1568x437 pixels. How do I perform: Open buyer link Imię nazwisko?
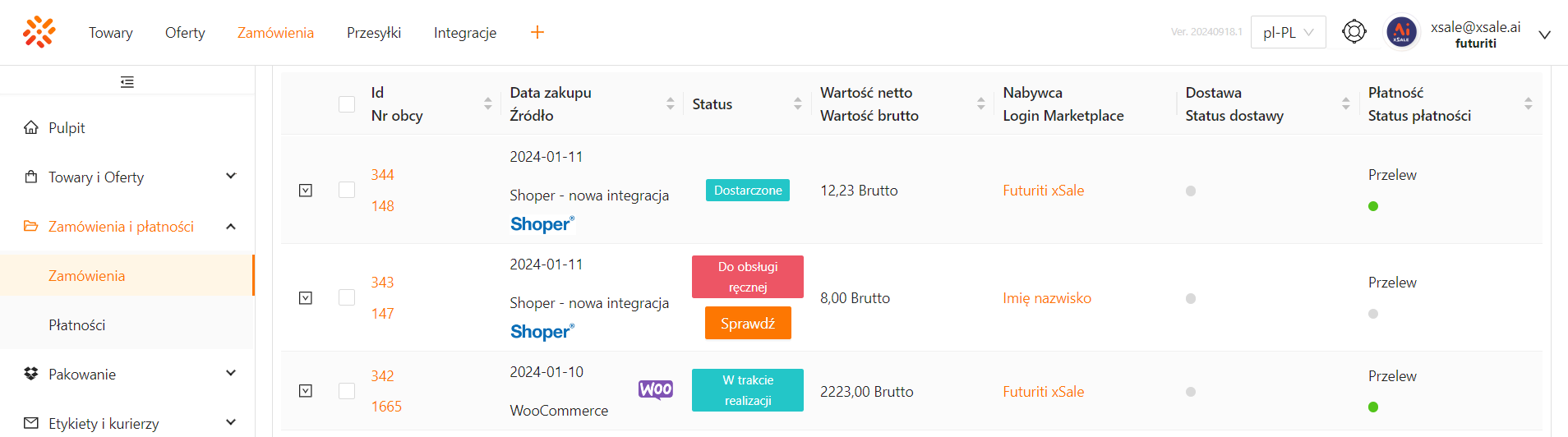pos(1046,298)
